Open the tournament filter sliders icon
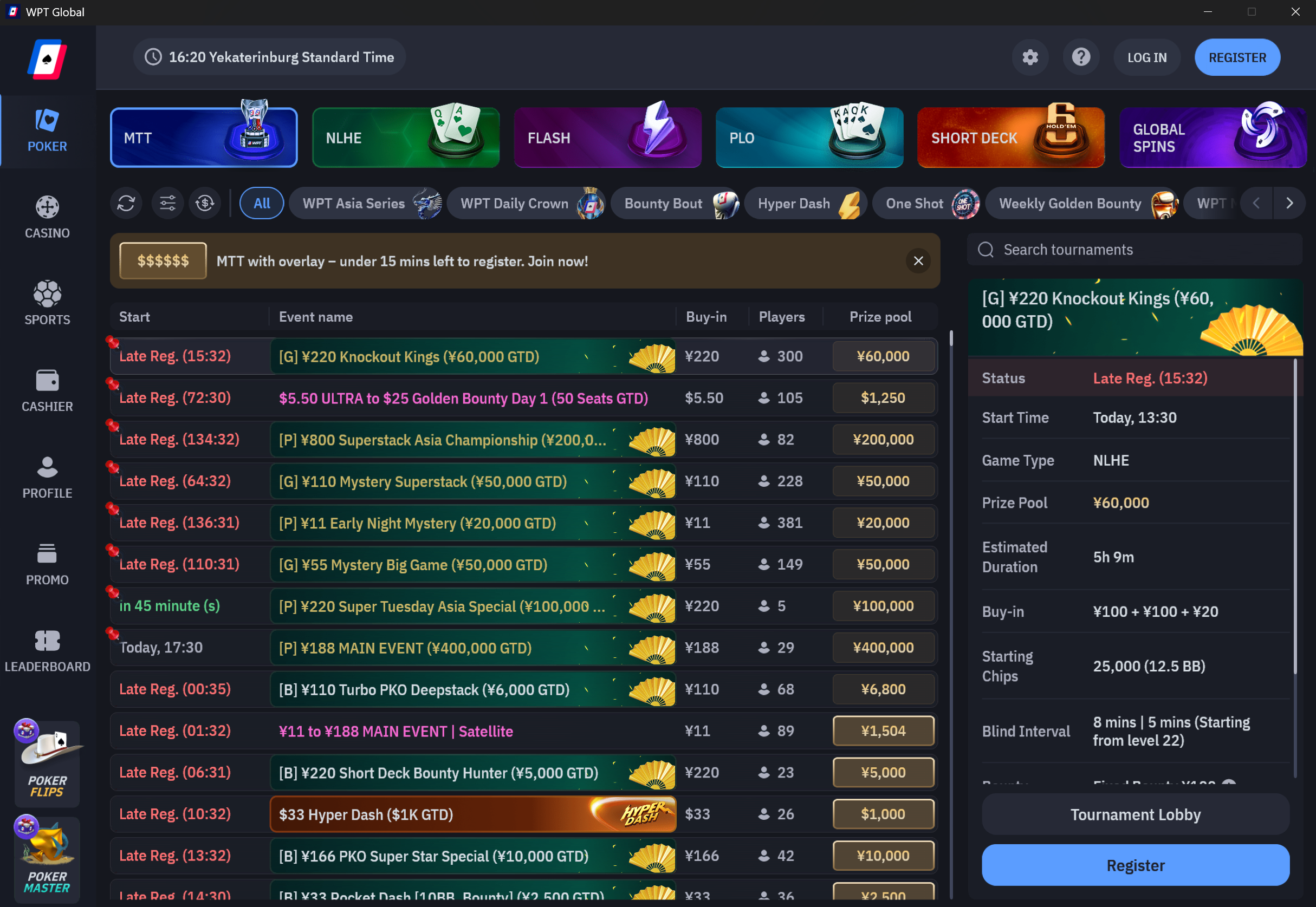 (x=168, y=203)
